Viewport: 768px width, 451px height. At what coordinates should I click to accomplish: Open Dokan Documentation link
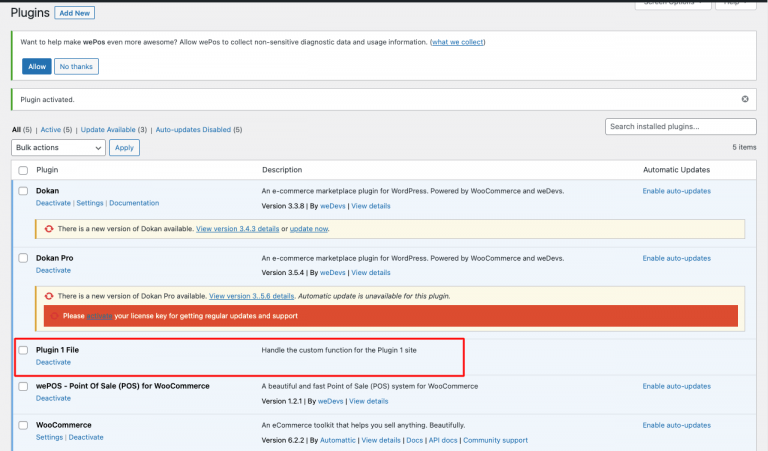click(134, 203)
